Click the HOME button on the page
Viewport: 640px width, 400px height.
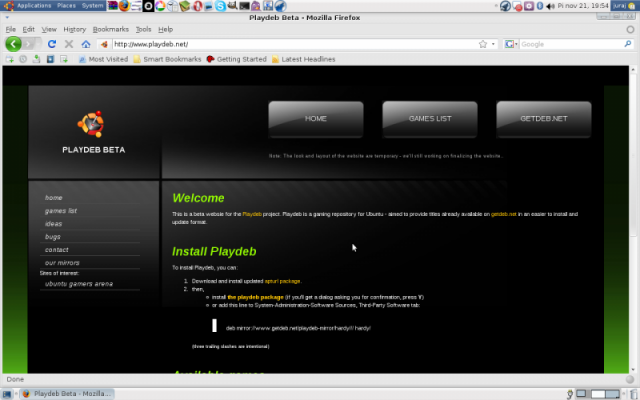click(316, 119)
